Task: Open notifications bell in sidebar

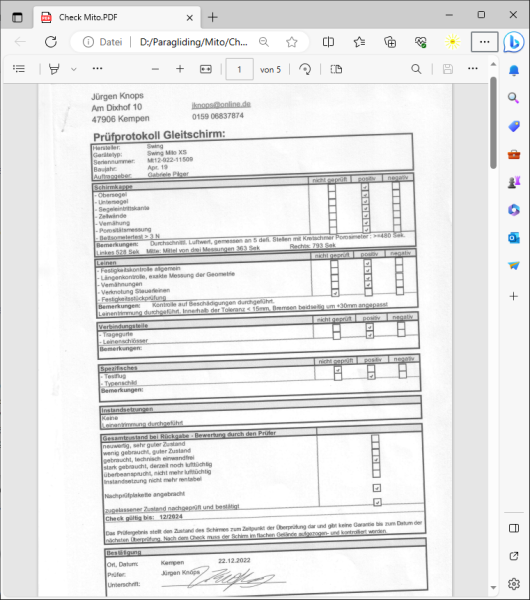Action: [x=514, y=71]
